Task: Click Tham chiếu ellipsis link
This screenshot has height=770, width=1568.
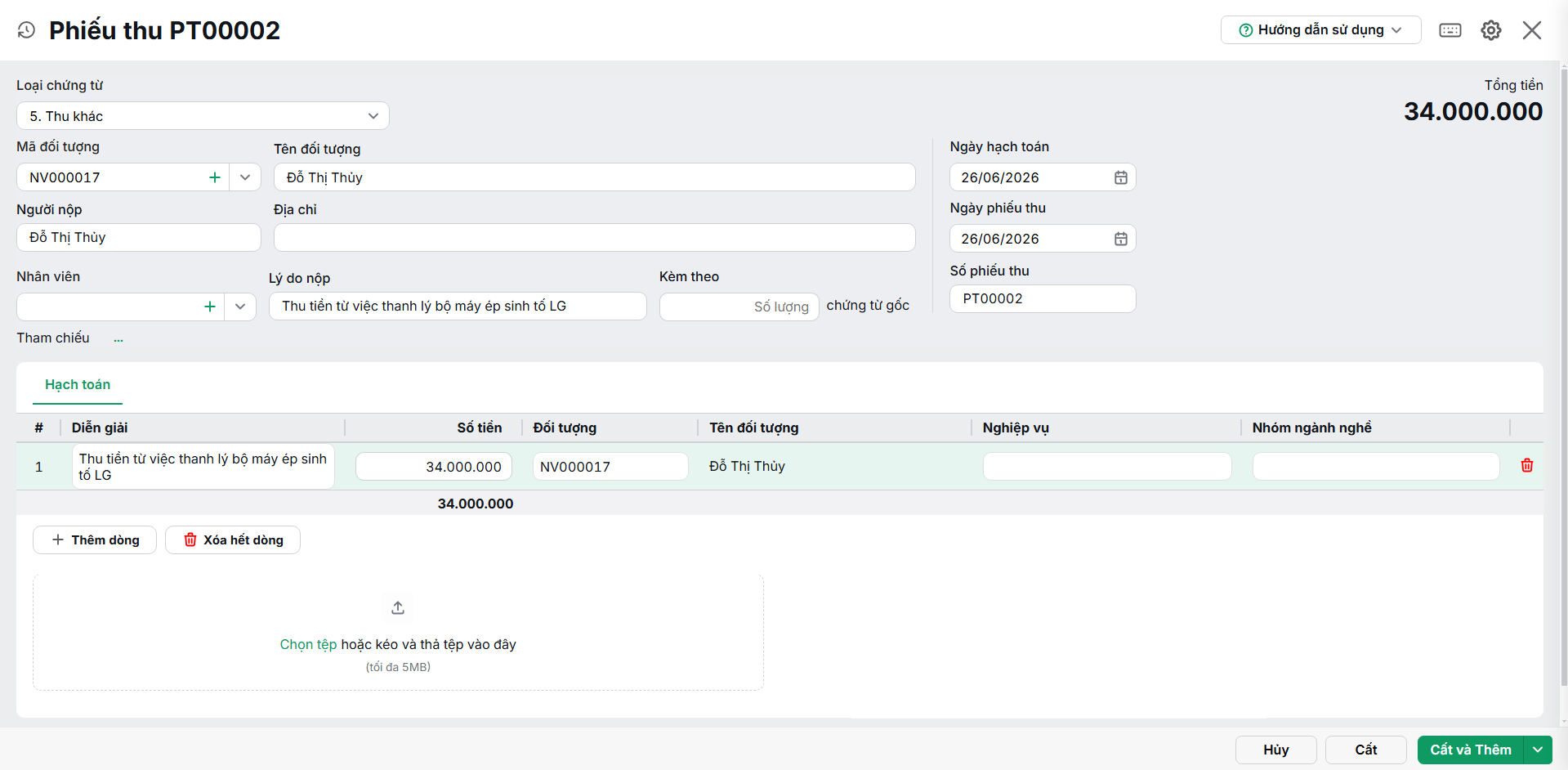Action: point(118,339)
